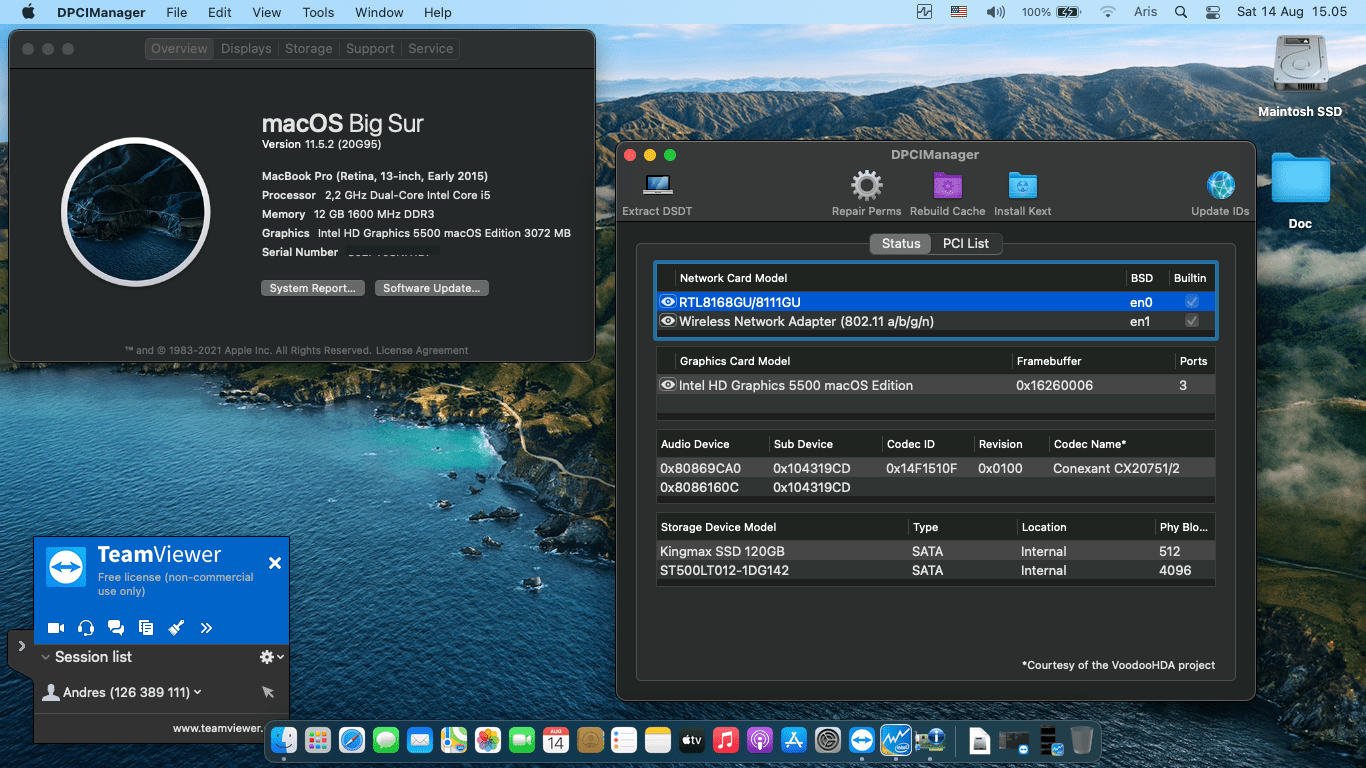The height and width of the screenshot is (768, 1366).
Task: Toggle Builtin checkbox for RTL8168GU/8111GU
Action: click(1191, 302)
